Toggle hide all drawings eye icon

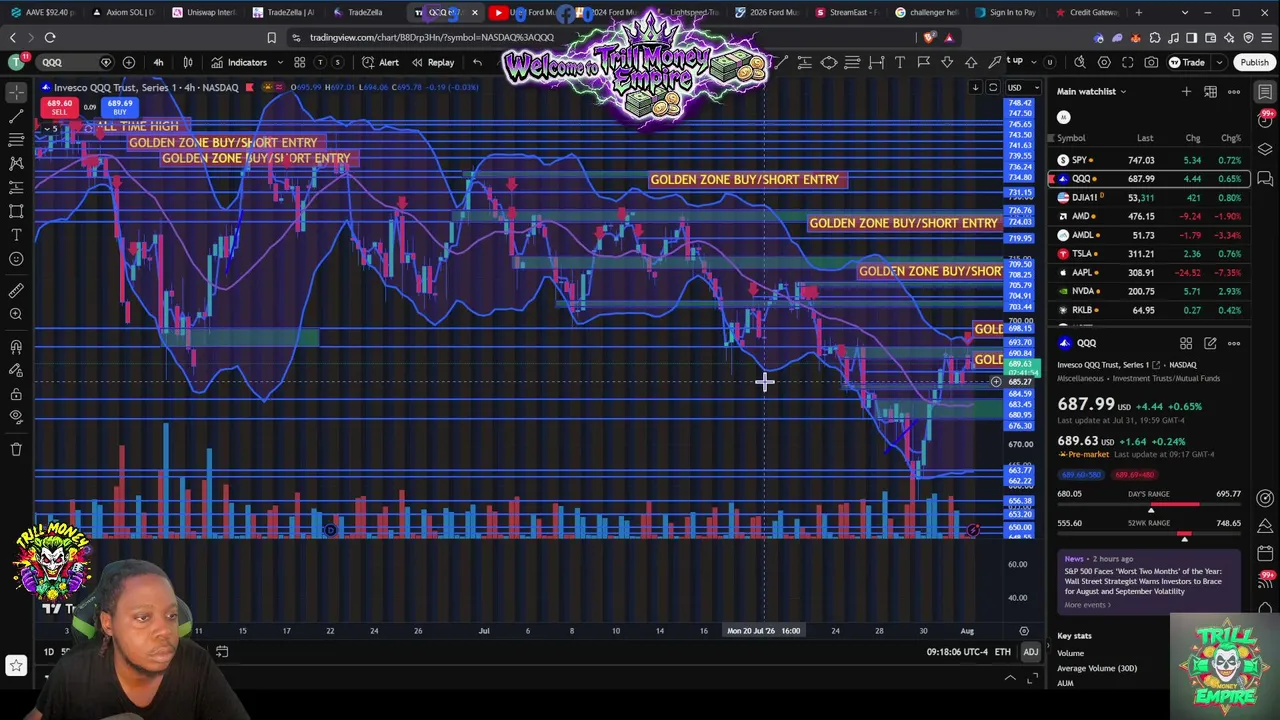[x=16, y=418]
